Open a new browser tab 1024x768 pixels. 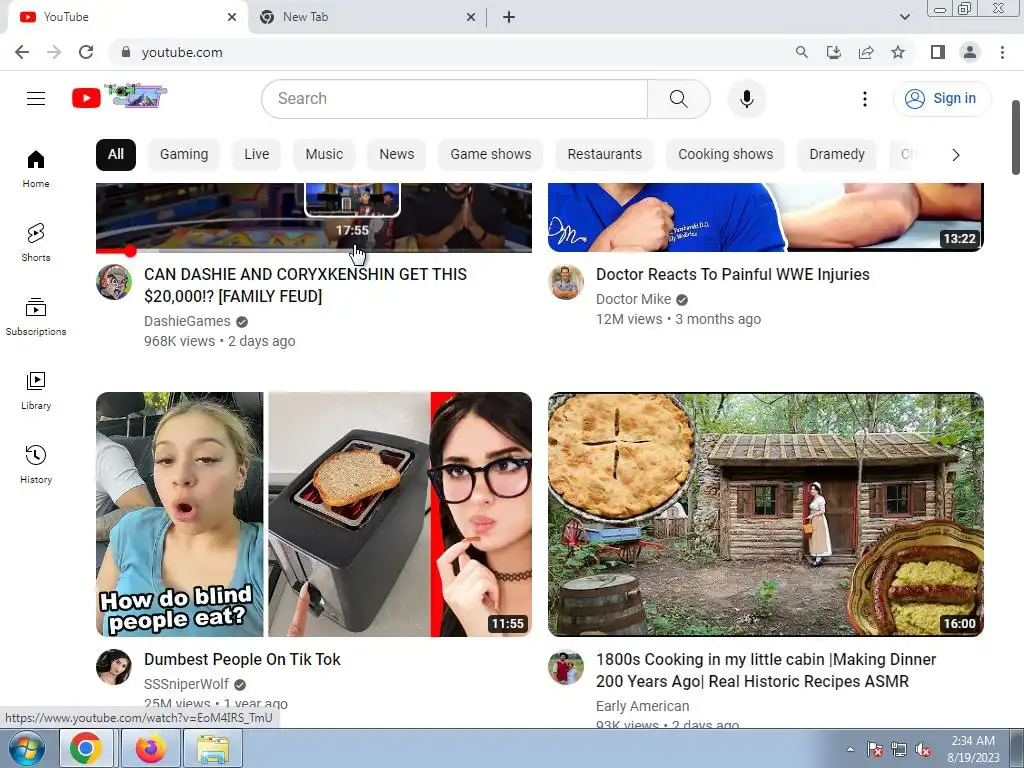pos(509,18)
